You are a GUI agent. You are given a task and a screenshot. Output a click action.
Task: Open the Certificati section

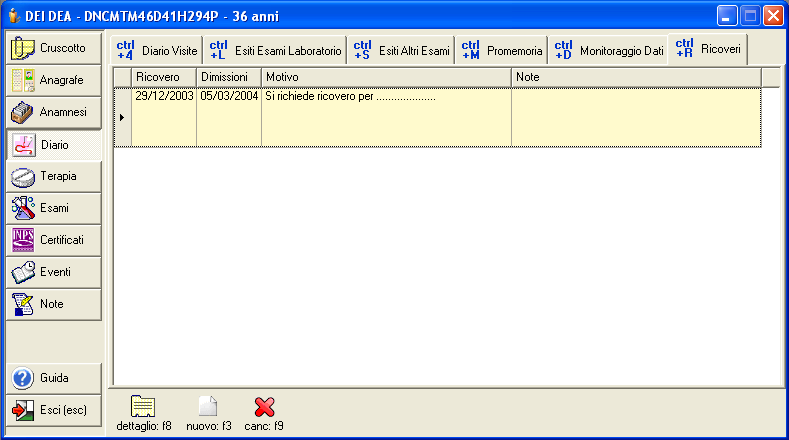(x=53, y=240)
